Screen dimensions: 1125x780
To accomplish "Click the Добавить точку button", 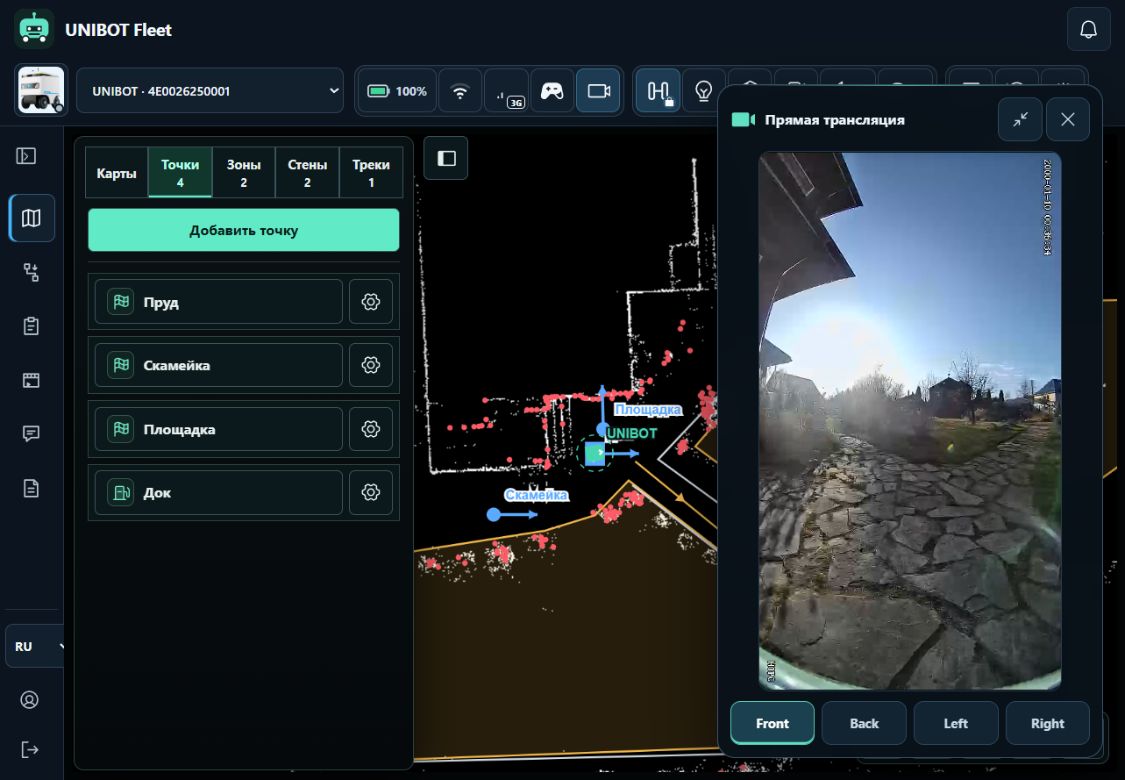I will pos(243,230).
